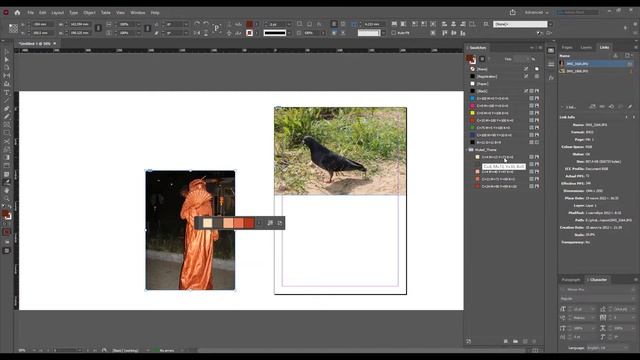640x360 pixels.
Task: Select the Direct Selection tool
Action: 7,60
